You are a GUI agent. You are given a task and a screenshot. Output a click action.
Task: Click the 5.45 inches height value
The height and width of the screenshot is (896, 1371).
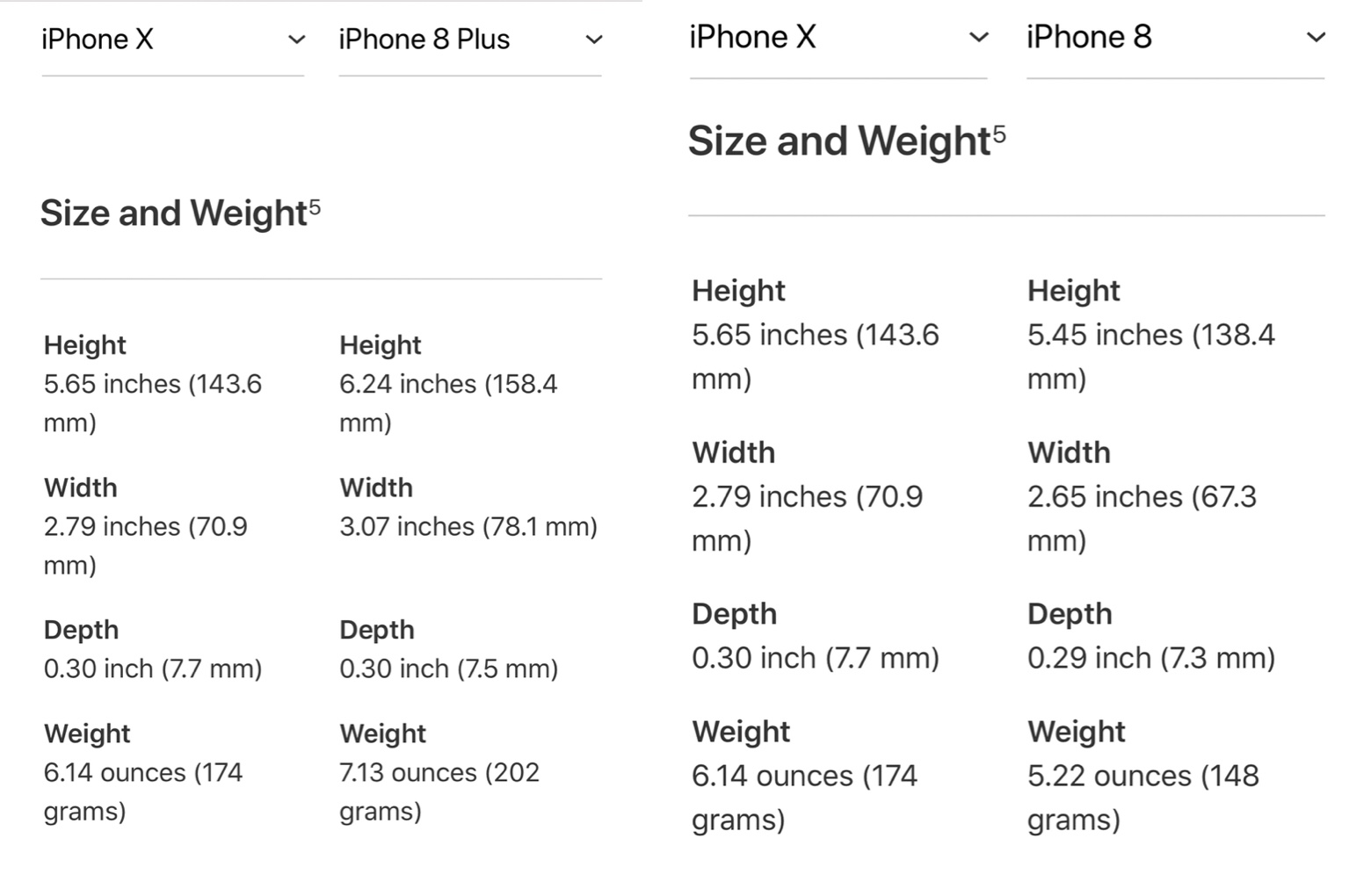click(x=1150, y=357)
